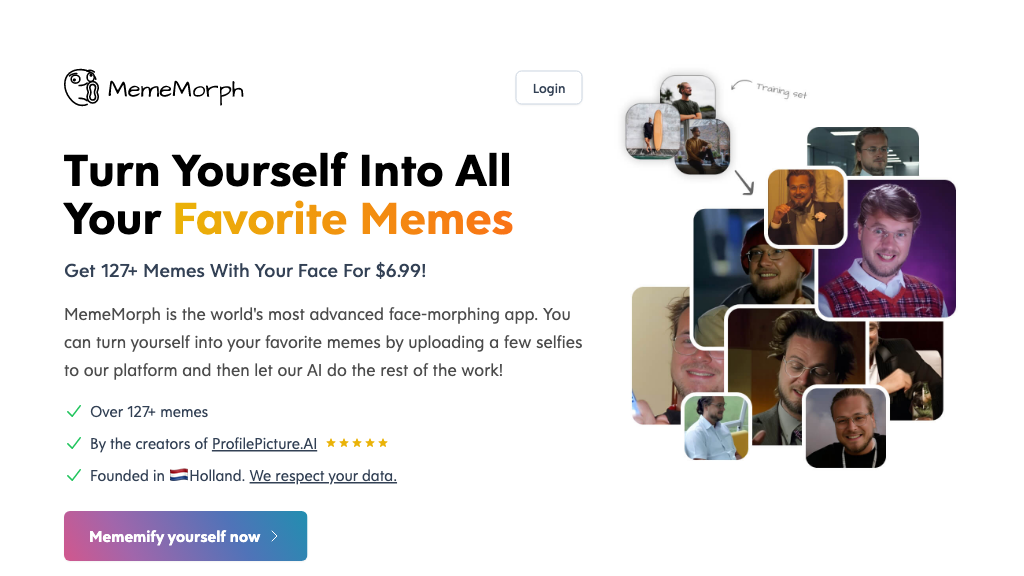Screen dimensions: 1024x576
Task: Click the Netherlands flag icon
Action: [178, 476]
